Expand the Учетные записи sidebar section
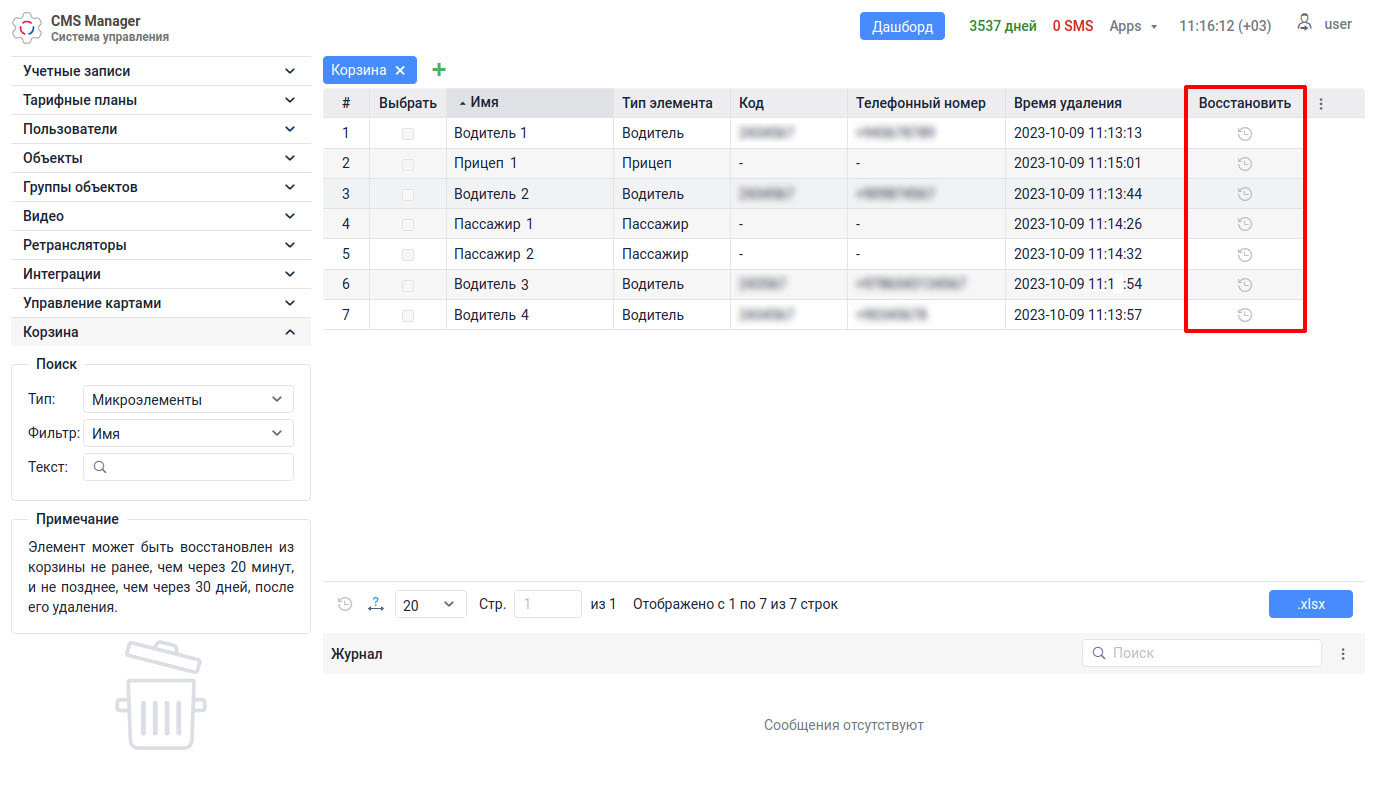The height and width of the screenshot is (787, 1377). tap(160, 71)
